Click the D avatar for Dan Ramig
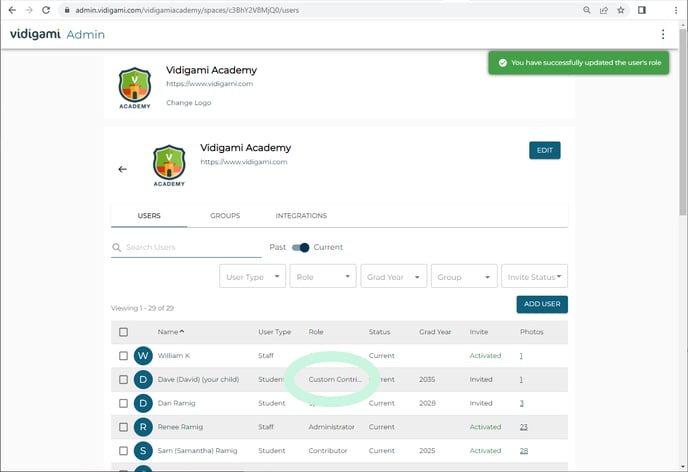Screen dimensions: 688x472 [143, 403]
